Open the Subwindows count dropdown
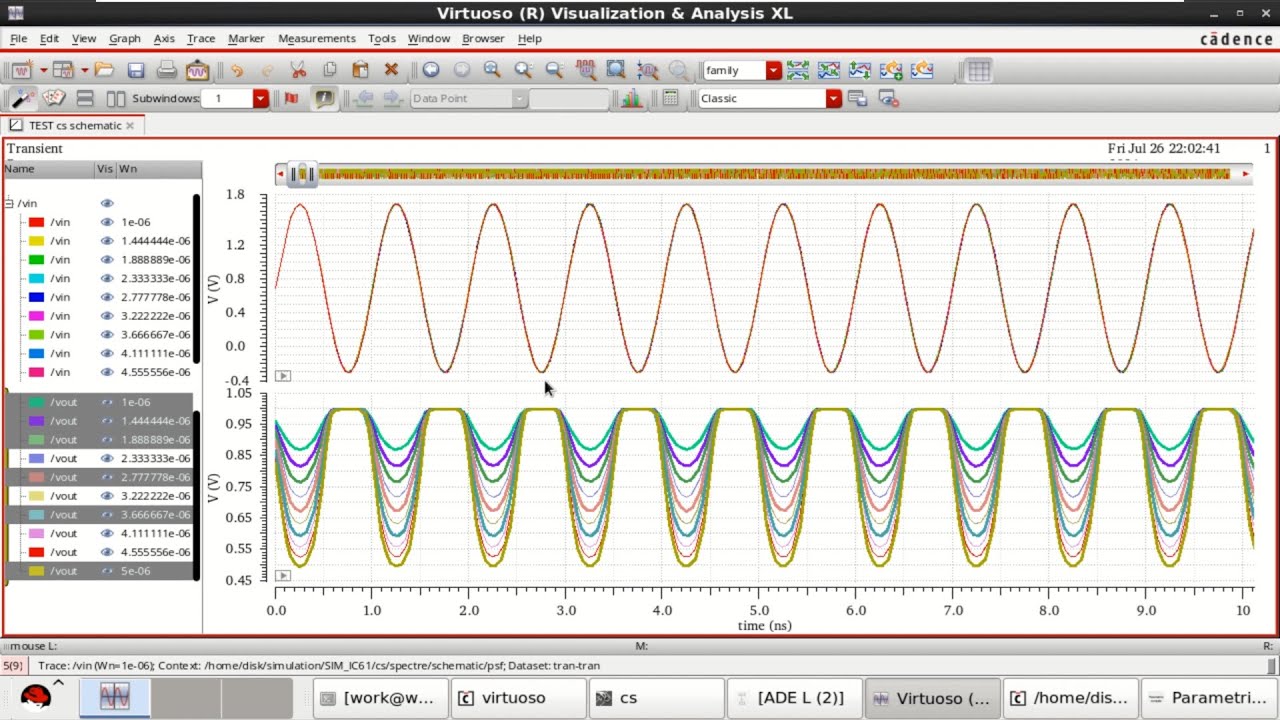Viewport: 1280px width, 720px height. point(261,98)
